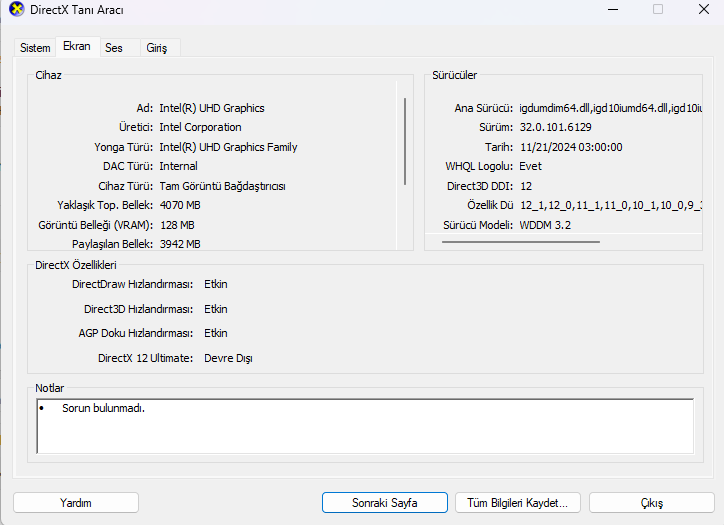Image resolution: width=724 pixels, height=525 pixels.
Task: Close the DirectX Tanı Aracı window
Action: (704, 9)
